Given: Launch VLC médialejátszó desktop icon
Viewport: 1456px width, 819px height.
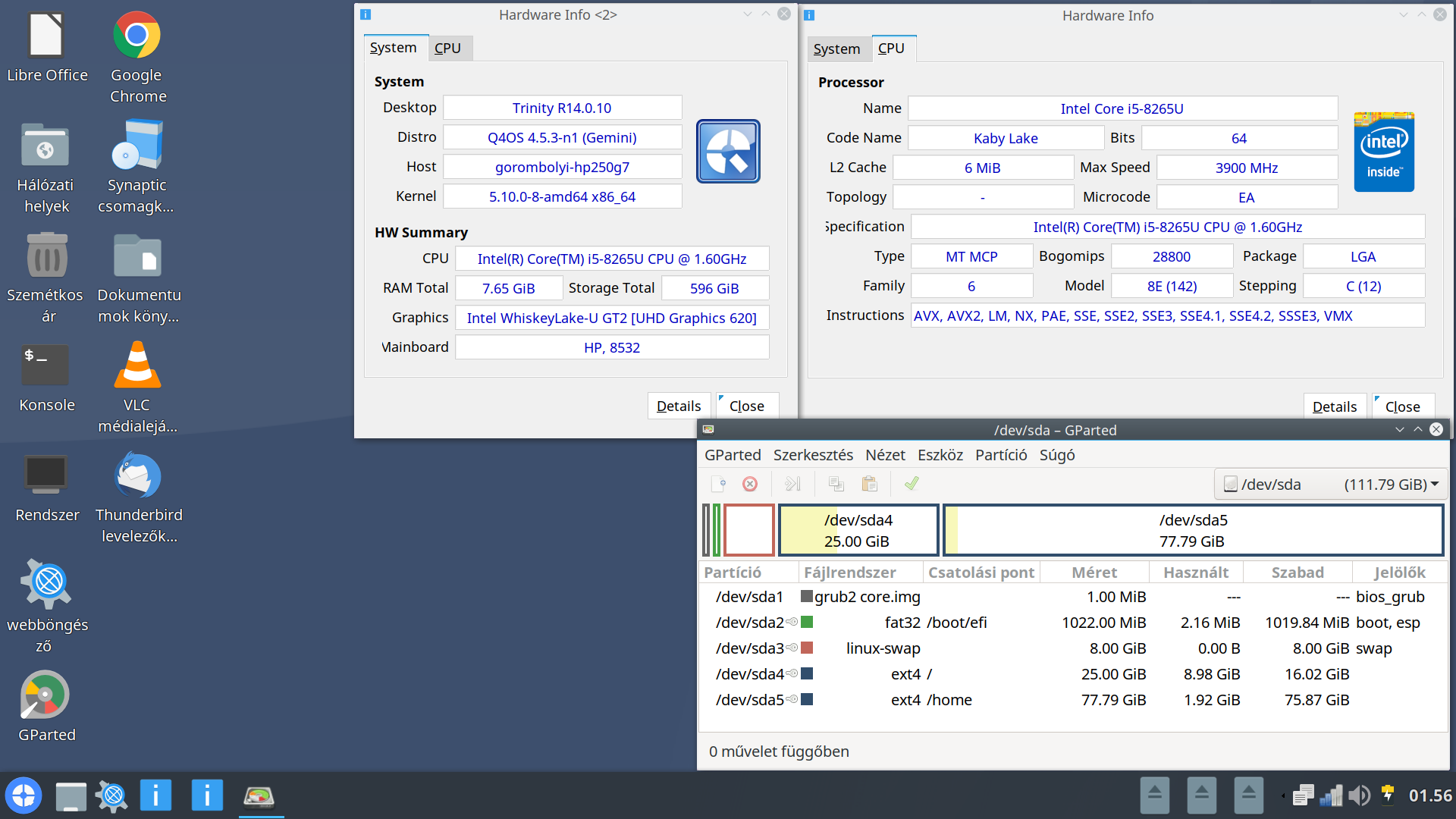Looking at the screenshot, I should click(137, 388).
